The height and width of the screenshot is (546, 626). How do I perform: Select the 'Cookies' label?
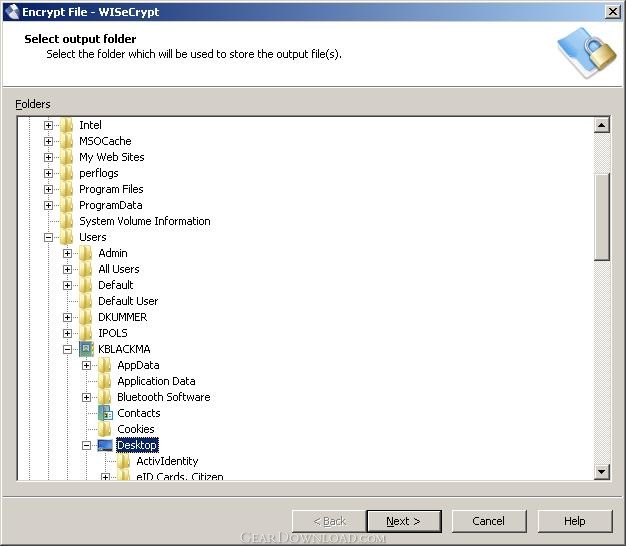point(136,429)
